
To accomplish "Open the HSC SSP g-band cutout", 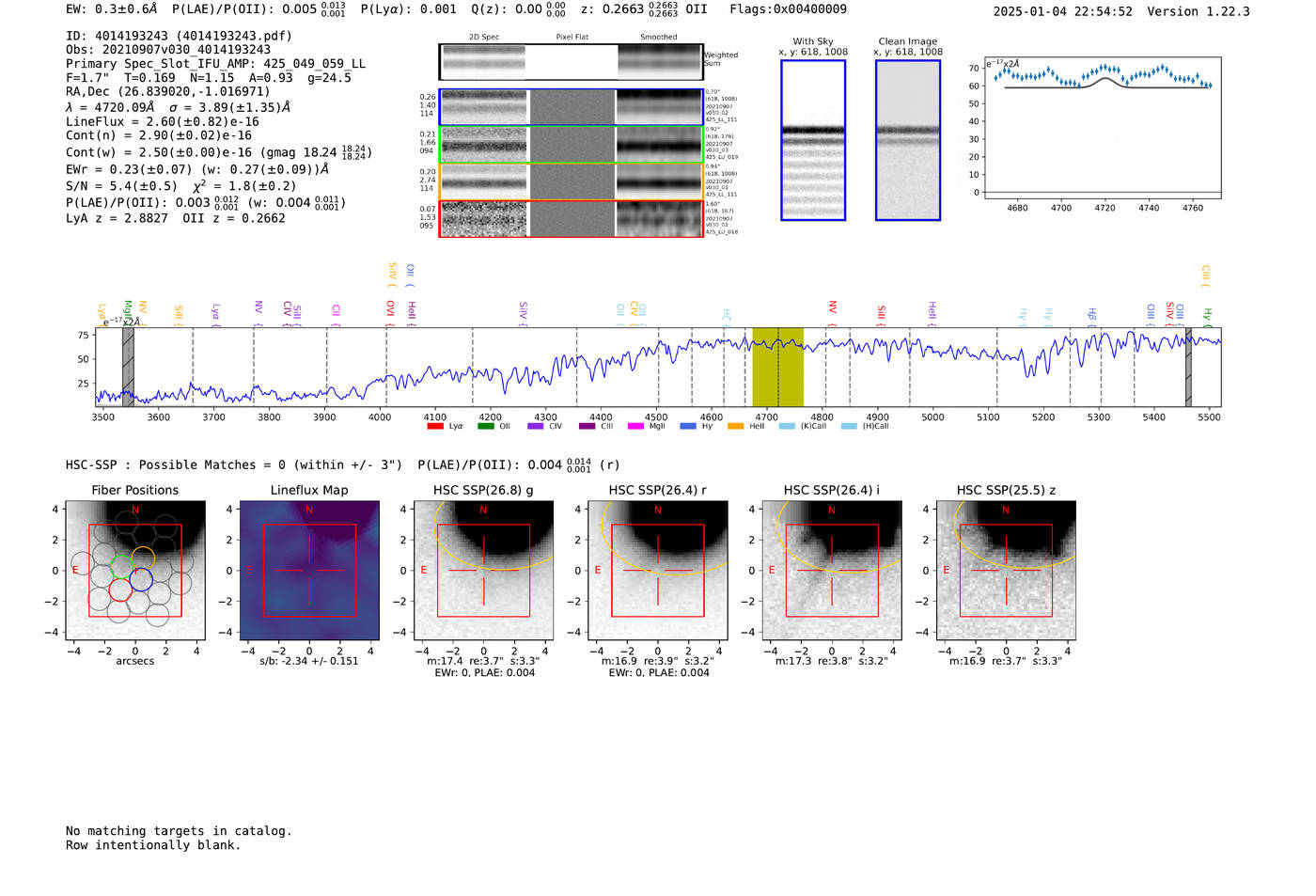I will tap(484, 572).
